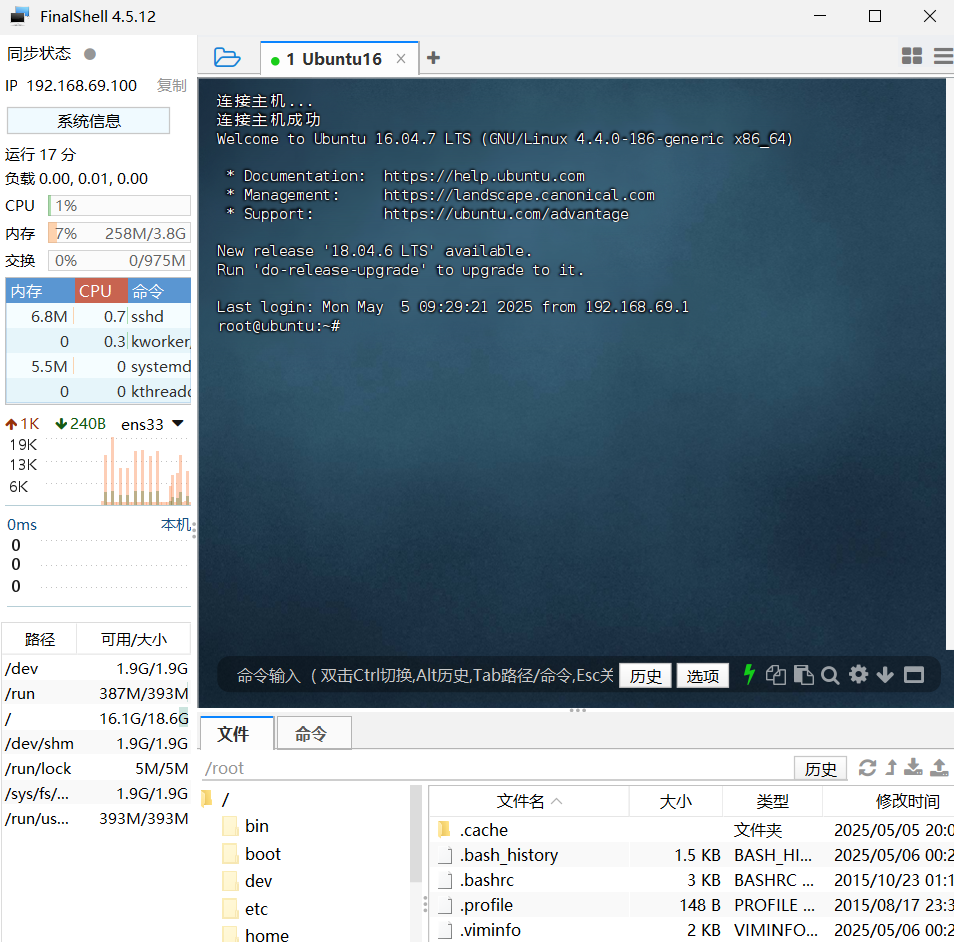The image size is (954, 942).
Task: Select the boot folder in tree
Action: (x=252, y=854)
